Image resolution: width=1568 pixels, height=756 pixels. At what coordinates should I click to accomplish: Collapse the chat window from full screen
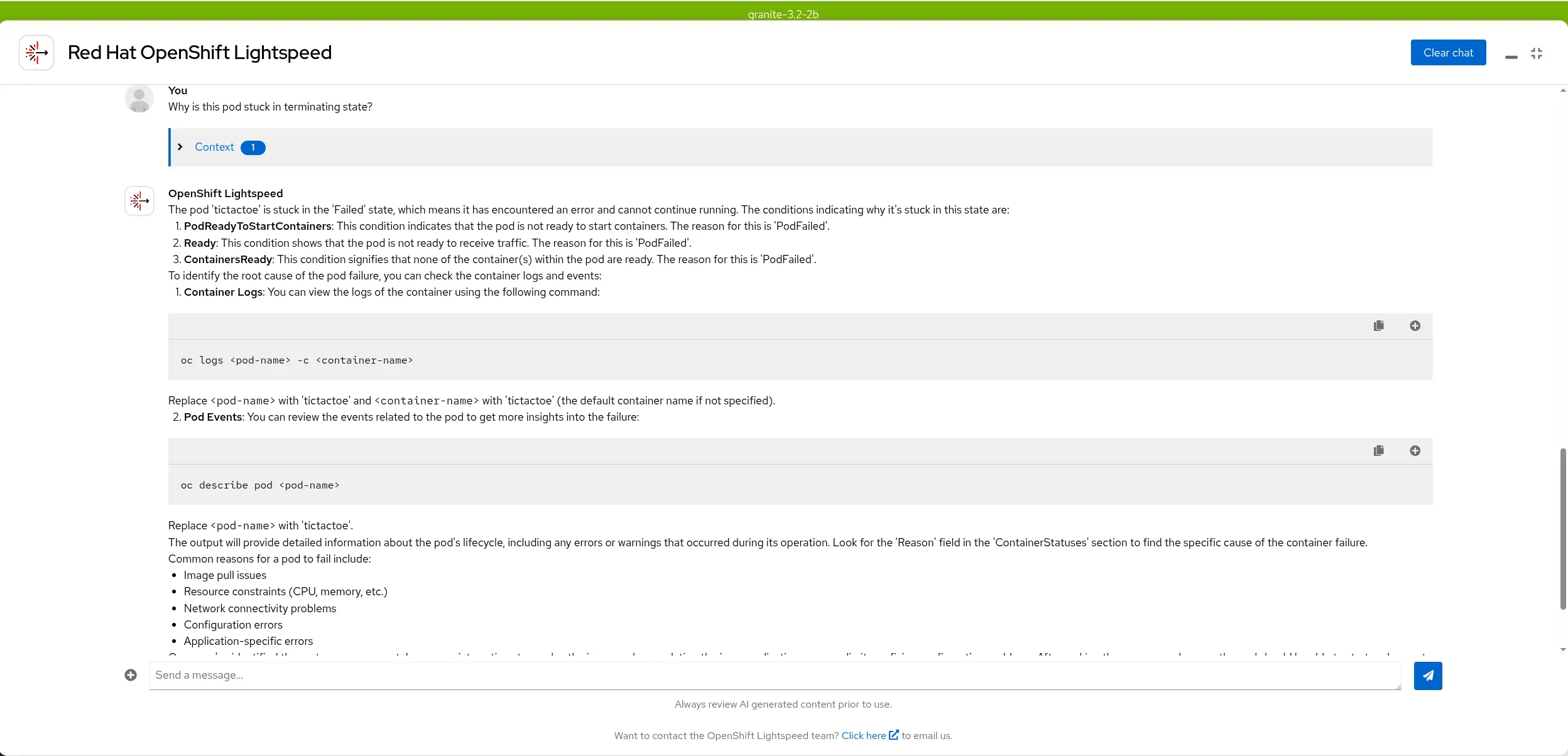(1537, 53)
